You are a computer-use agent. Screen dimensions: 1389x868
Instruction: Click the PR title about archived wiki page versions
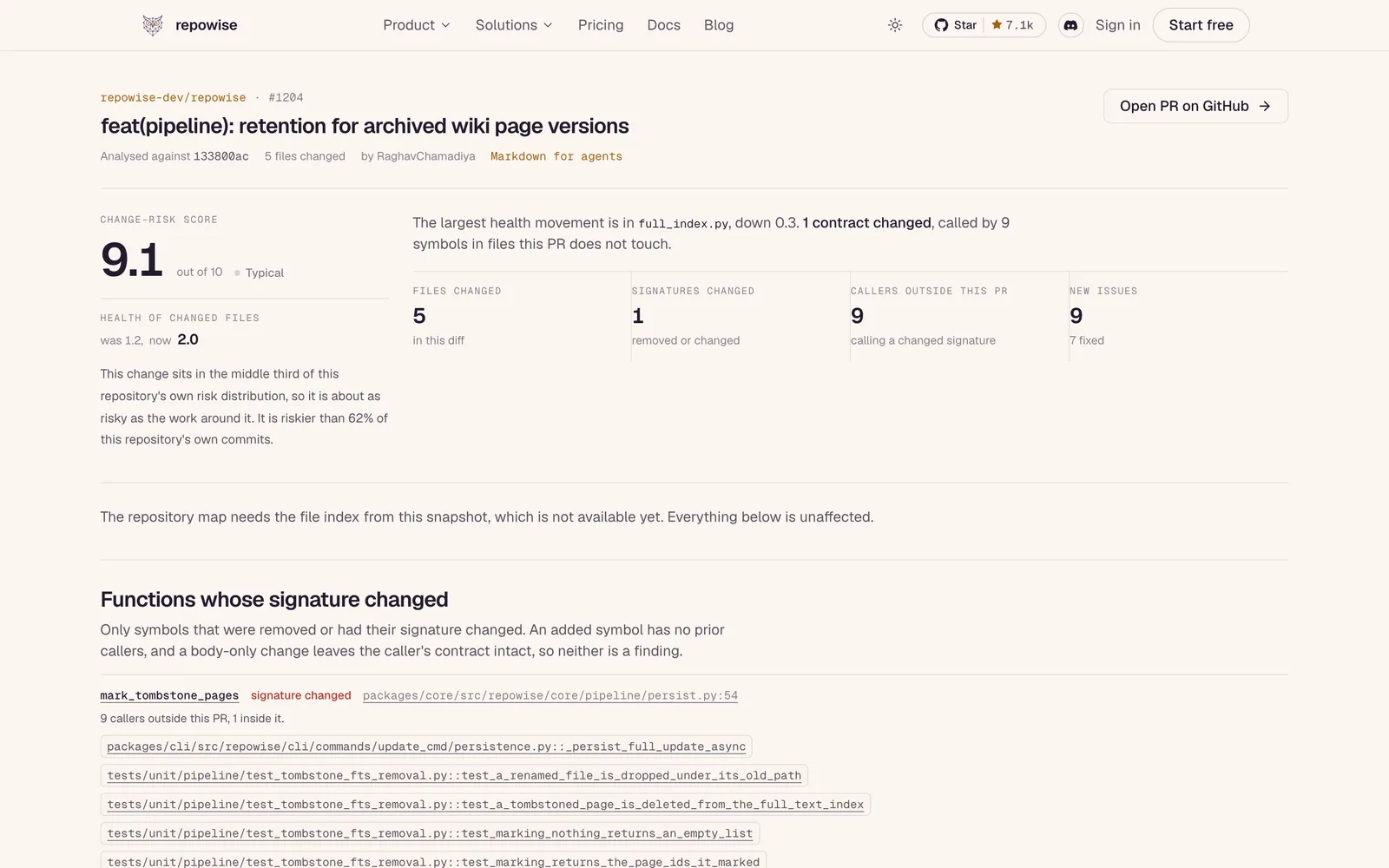pos(365,126)
